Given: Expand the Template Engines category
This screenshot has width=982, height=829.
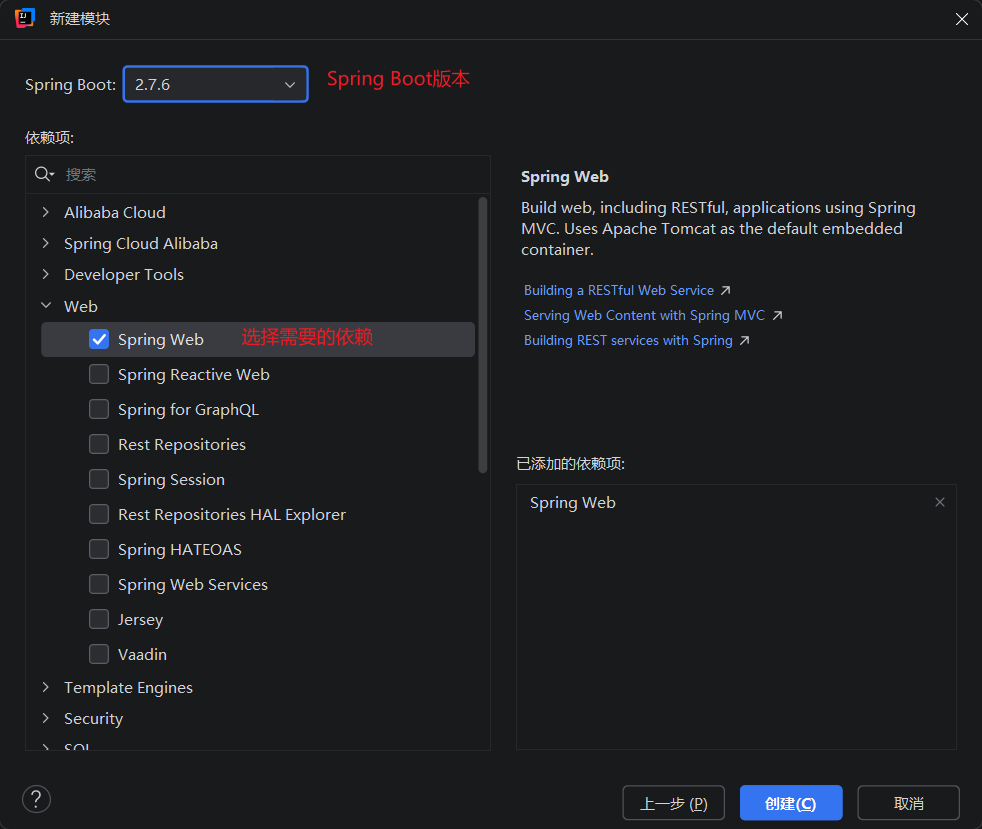Looking at the screenshot, I should (46, 687).
